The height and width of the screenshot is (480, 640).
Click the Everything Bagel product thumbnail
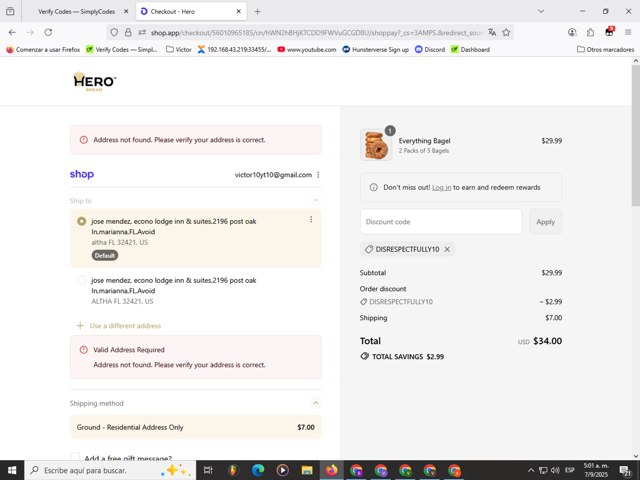[376, 145]
